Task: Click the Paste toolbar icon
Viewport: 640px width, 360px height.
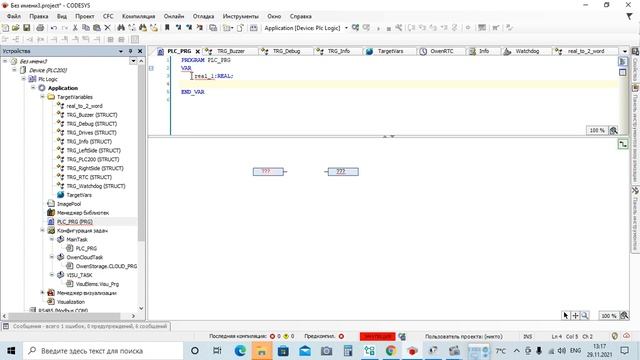Action: (97, 28)
